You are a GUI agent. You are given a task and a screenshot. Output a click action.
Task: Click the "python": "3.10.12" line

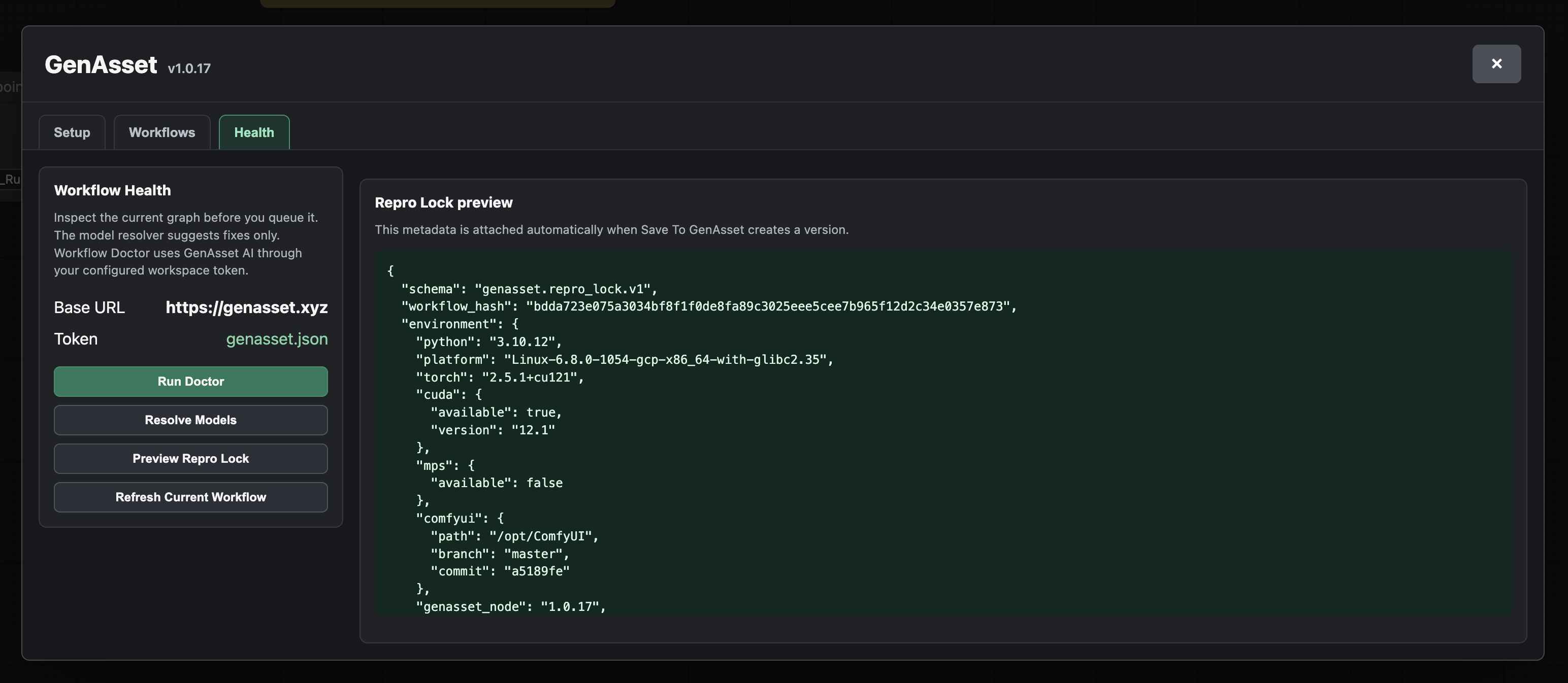coord(489,342)
